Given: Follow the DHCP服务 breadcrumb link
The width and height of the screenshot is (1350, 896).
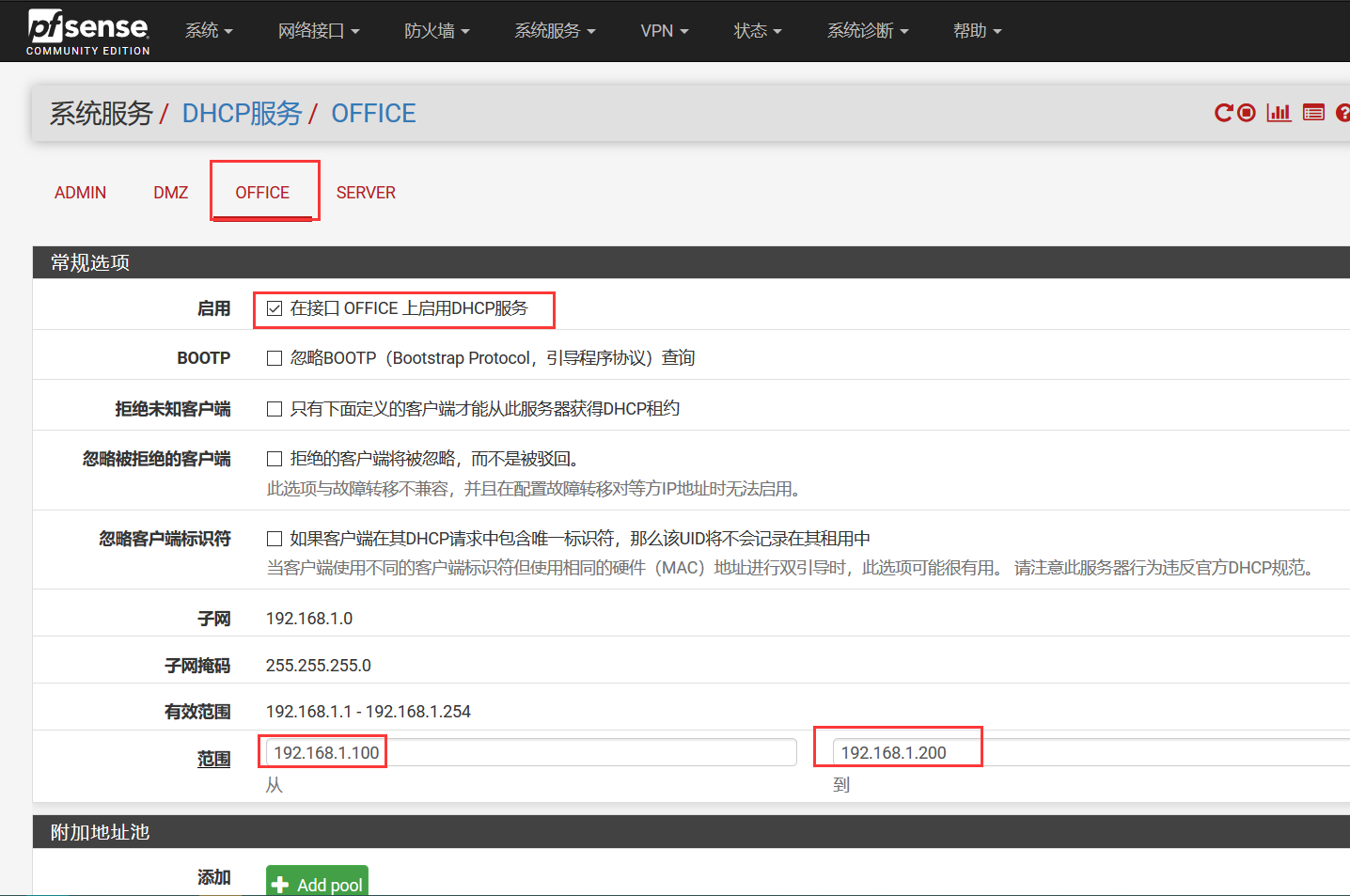Looking at the screenshot, I should [242, 114].
